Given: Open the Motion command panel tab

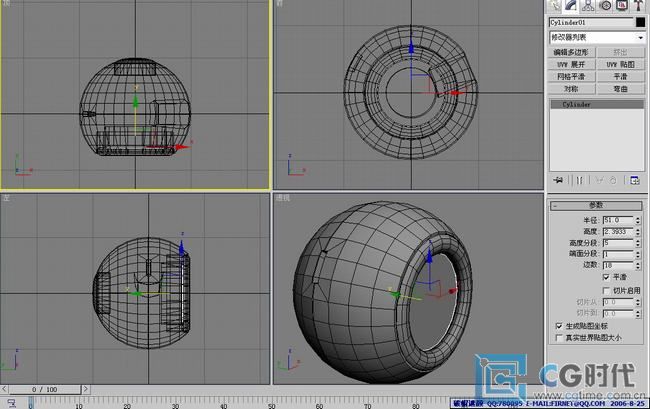Looking at the screenshot, I should (x=605, y=6).
